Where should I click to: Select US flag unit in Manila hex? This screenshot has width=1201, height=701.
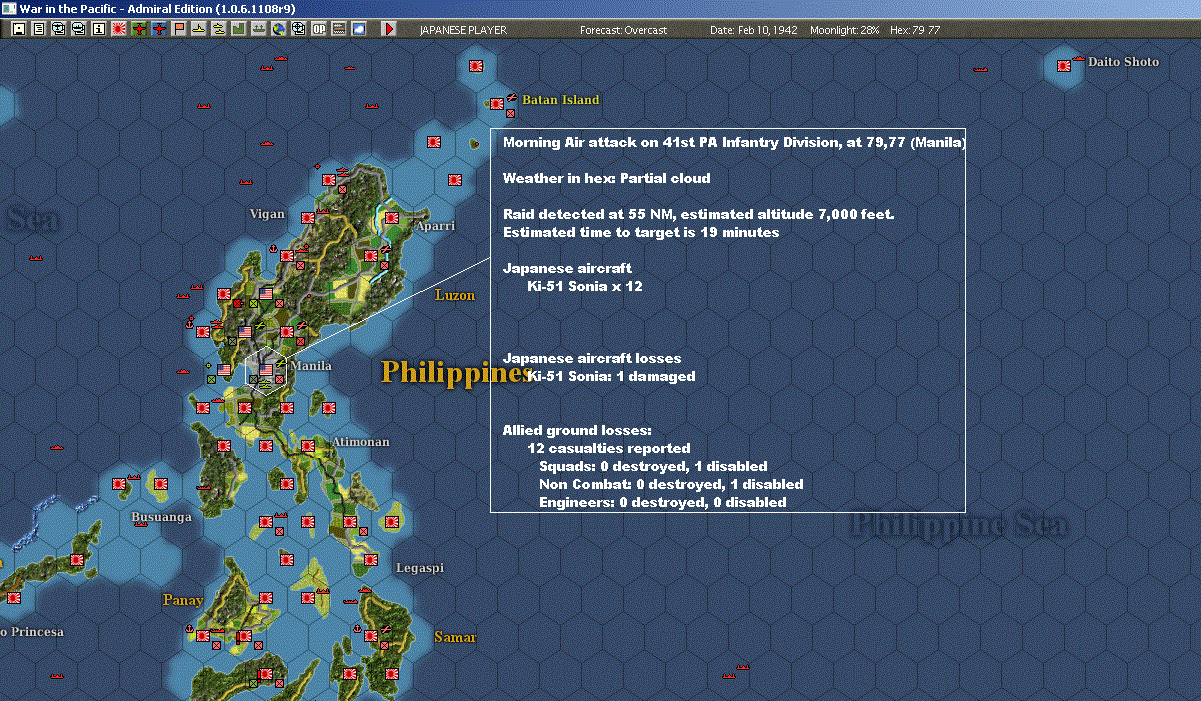coord(266,371)
